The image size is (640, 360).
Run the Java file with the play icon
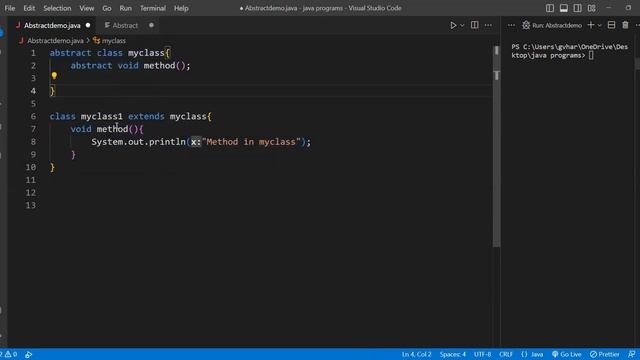click(453, 25)
